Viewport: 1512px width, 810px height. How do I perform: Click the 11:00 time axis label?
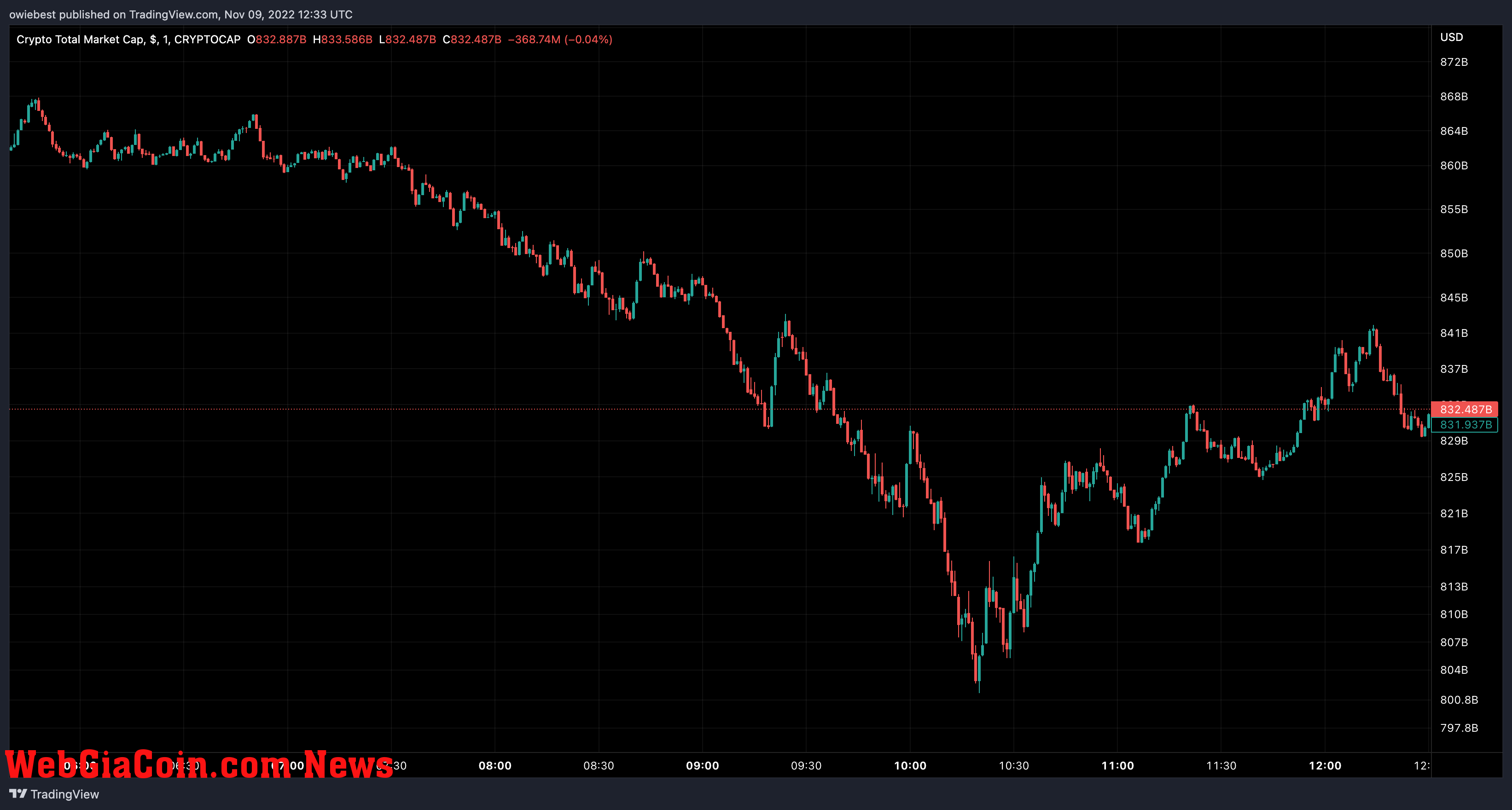tap(1117, 765)
